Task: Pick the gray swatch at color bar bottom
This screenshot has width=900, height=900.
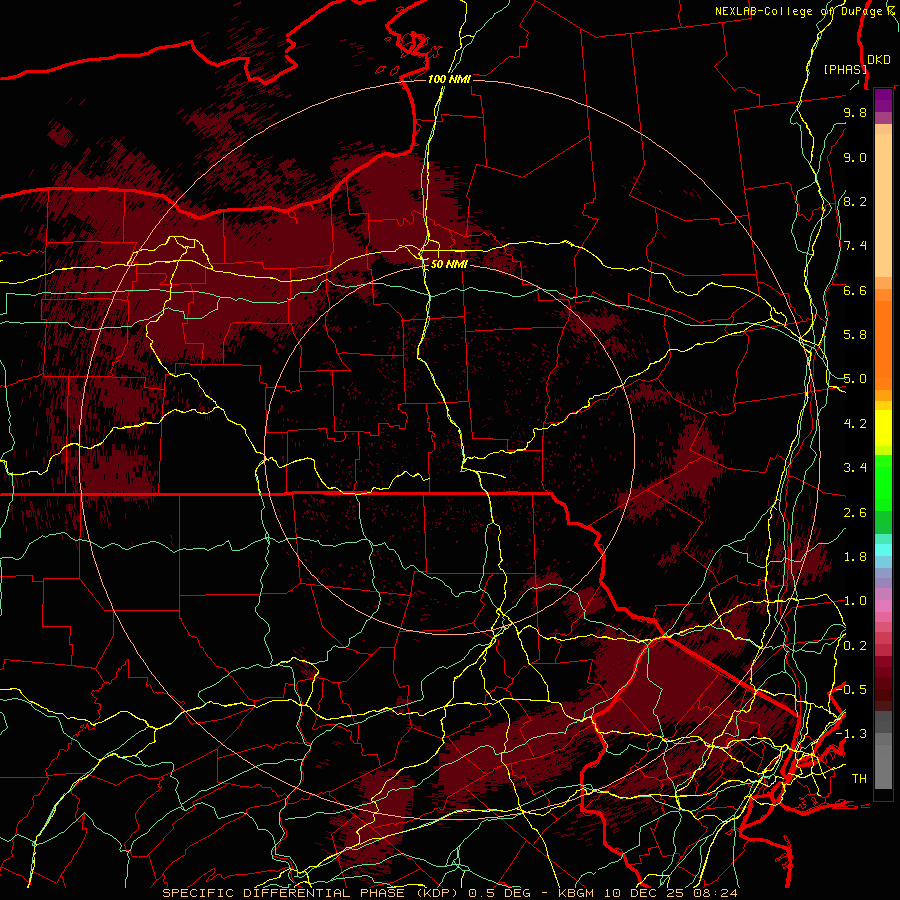Action: tap(883, 769)
